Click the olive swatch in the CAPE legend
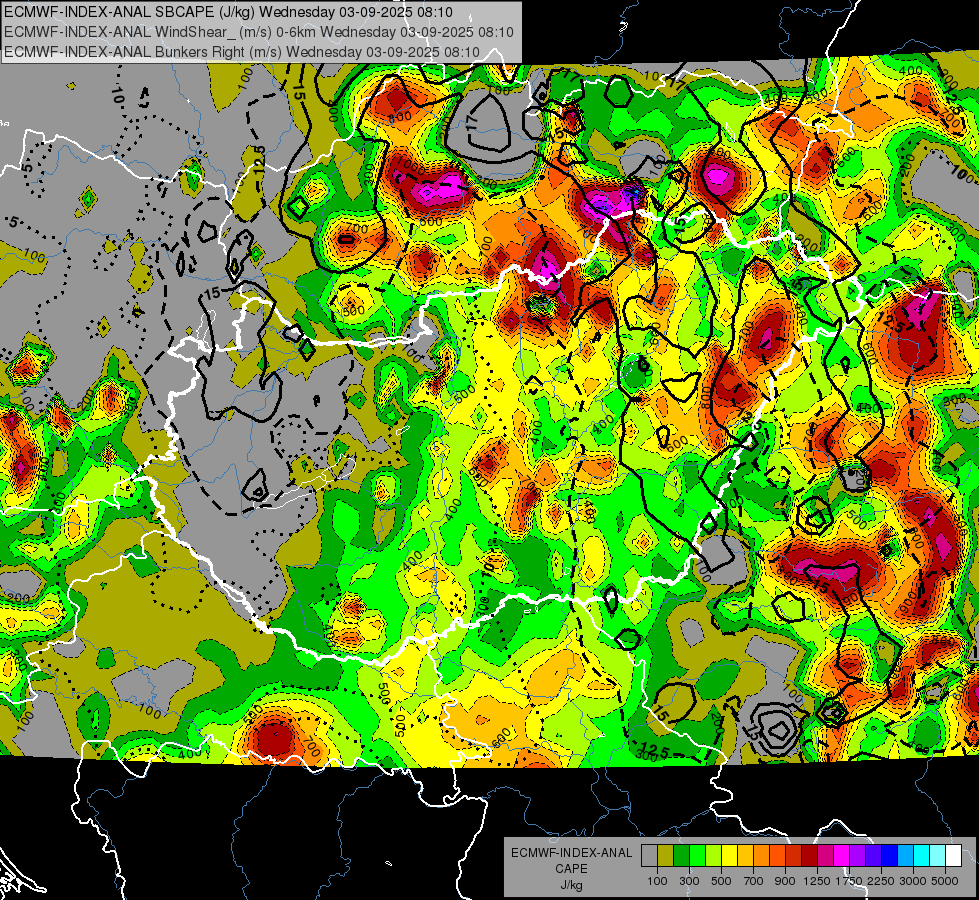 (666, 856)
